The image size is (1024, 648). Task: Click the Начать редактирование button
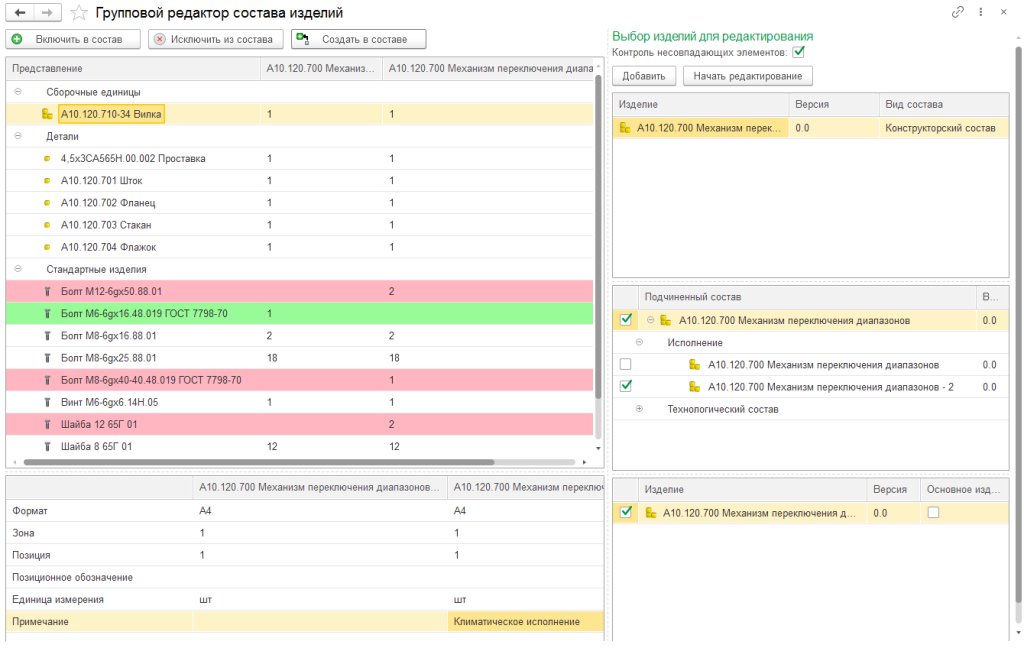tap(748, 76)
